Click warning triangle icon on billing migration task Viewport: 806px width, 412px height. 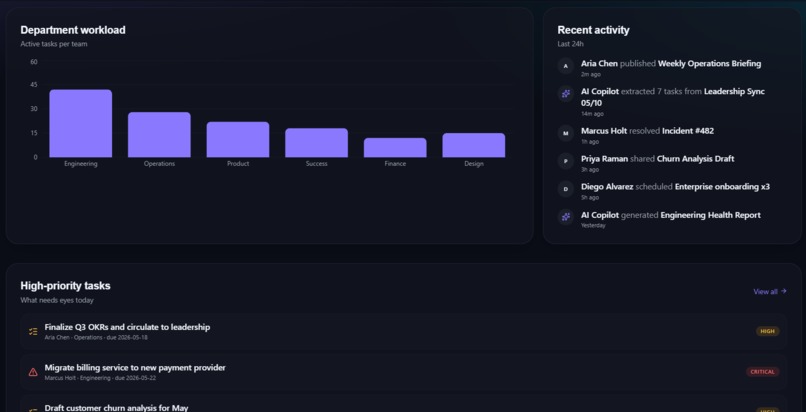33,372
